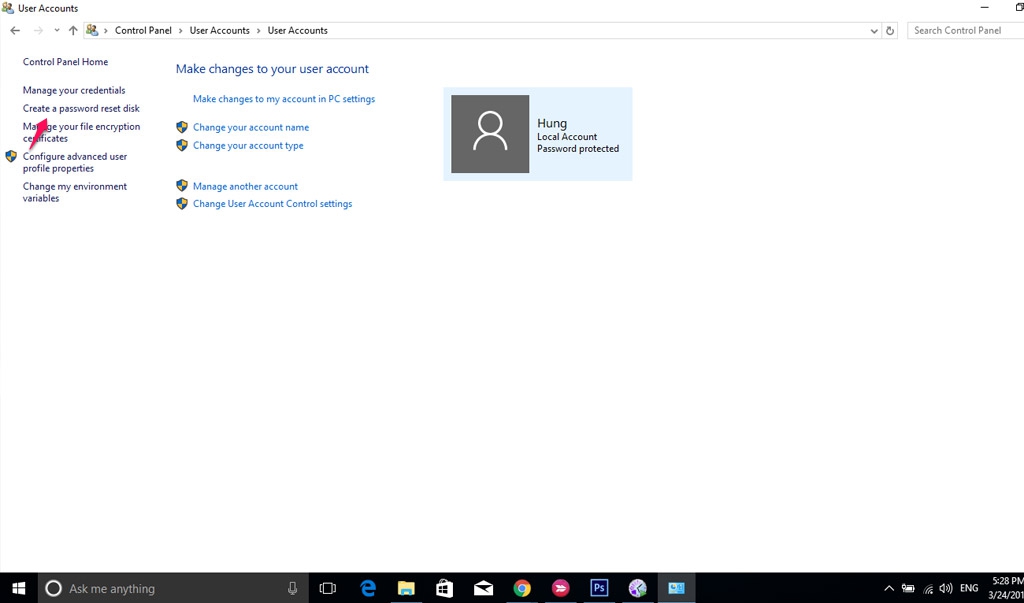Refresh the Control Panel address bar
The width and height of the screenshot is (1024, 603).
click(x=890, y=31)
